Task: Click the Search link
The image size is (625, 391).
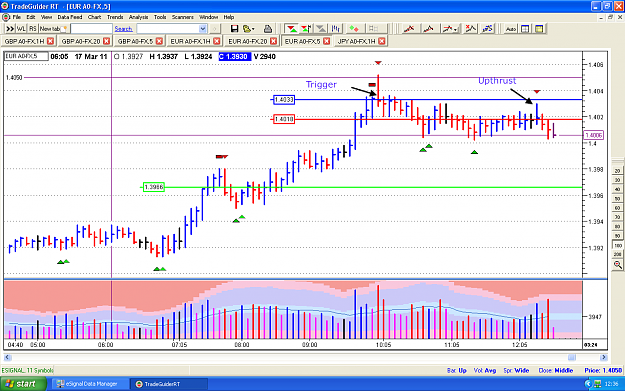Action: (123, 29)
